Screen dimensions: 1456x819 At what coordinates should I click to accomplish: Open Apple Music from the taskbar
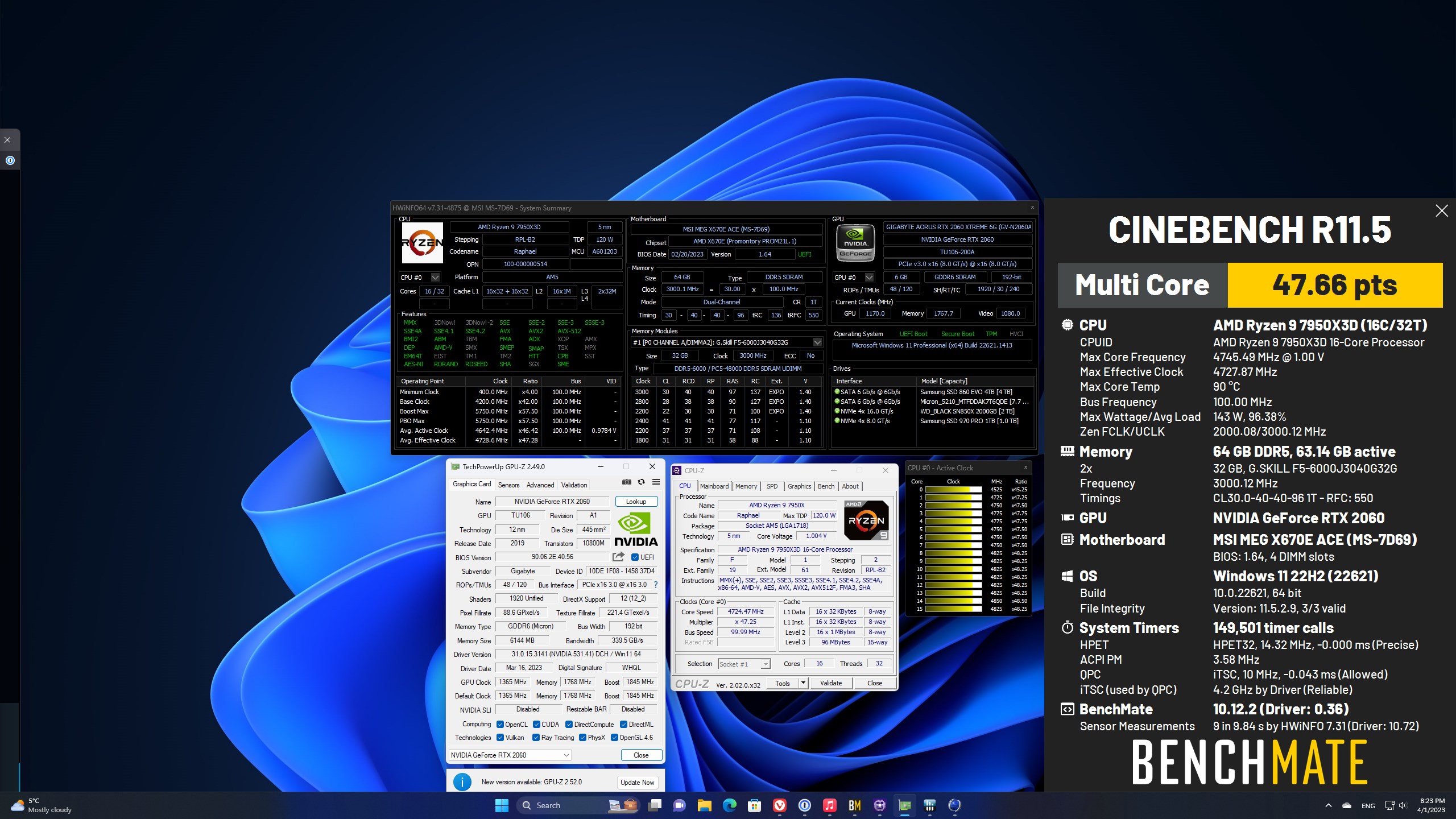pos(829,805)
